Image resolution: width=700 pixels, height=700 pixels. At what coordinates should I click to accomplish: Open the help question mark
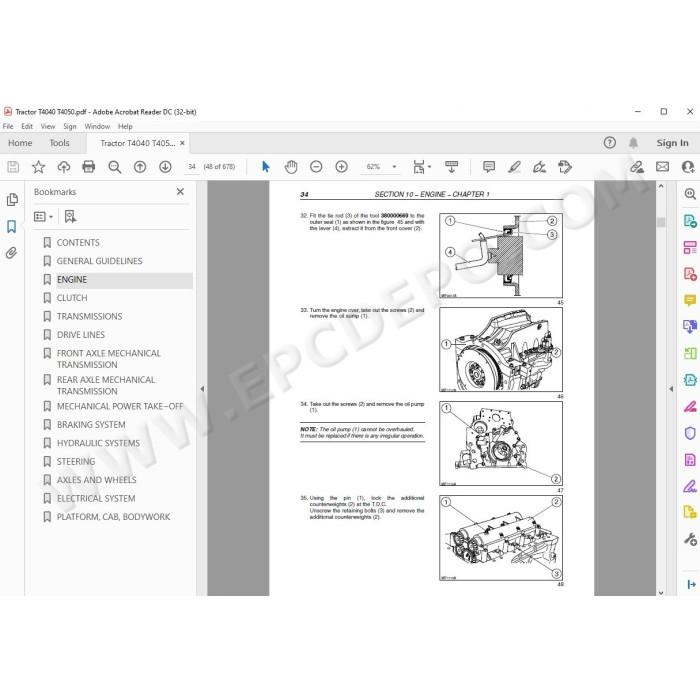coord(609,143)
